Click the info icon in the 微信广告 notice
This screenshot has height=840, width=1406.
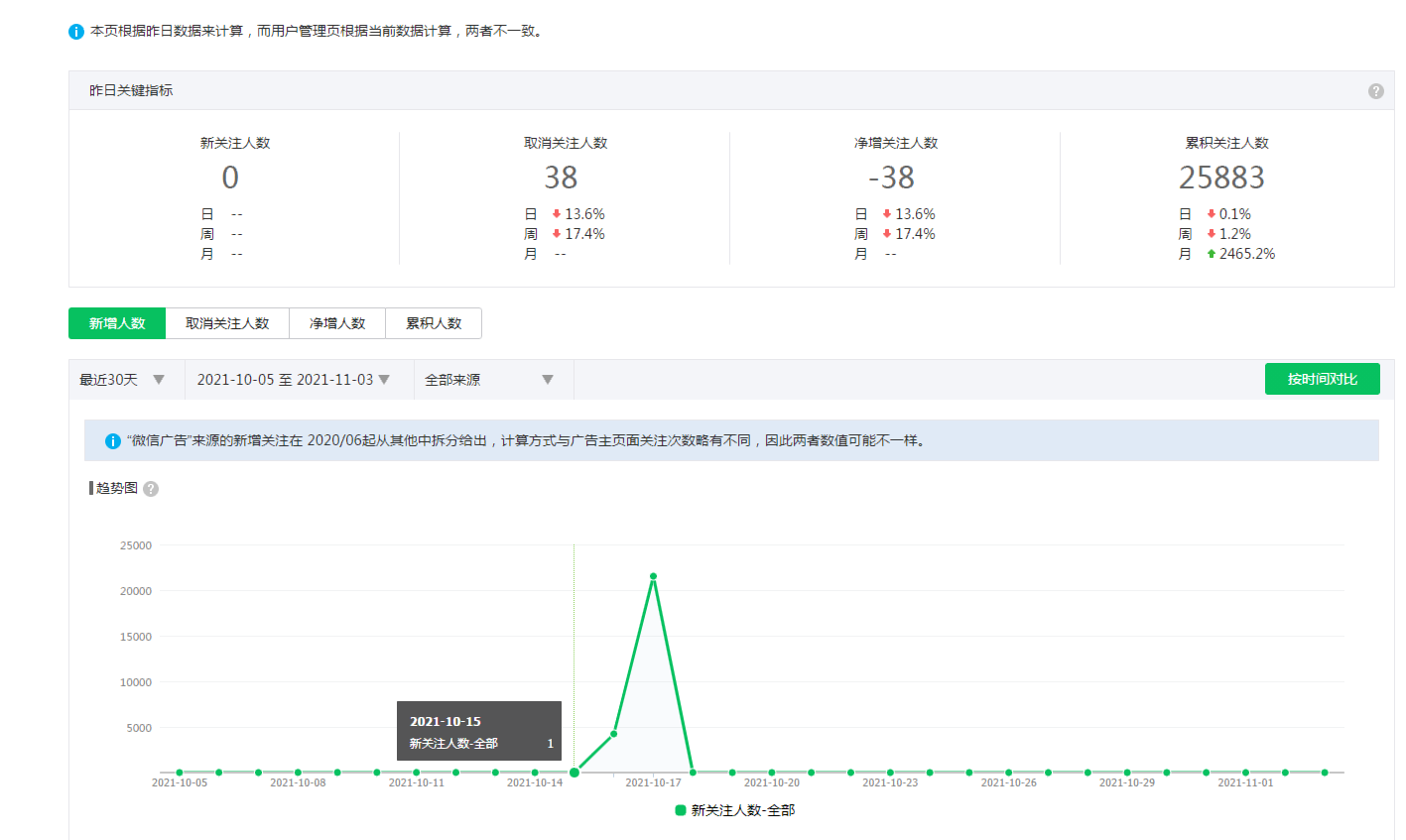(x=113, y=441)
